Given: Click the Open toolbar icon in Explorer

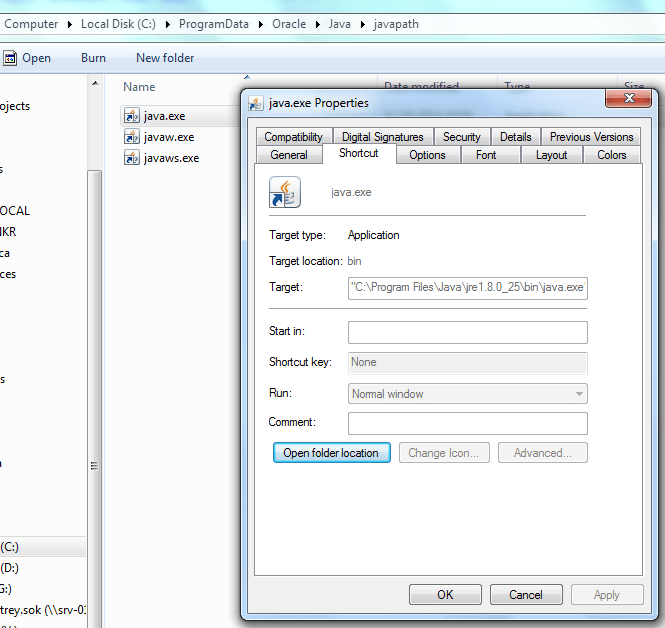Looking at the screenshot, I should 10,58.
